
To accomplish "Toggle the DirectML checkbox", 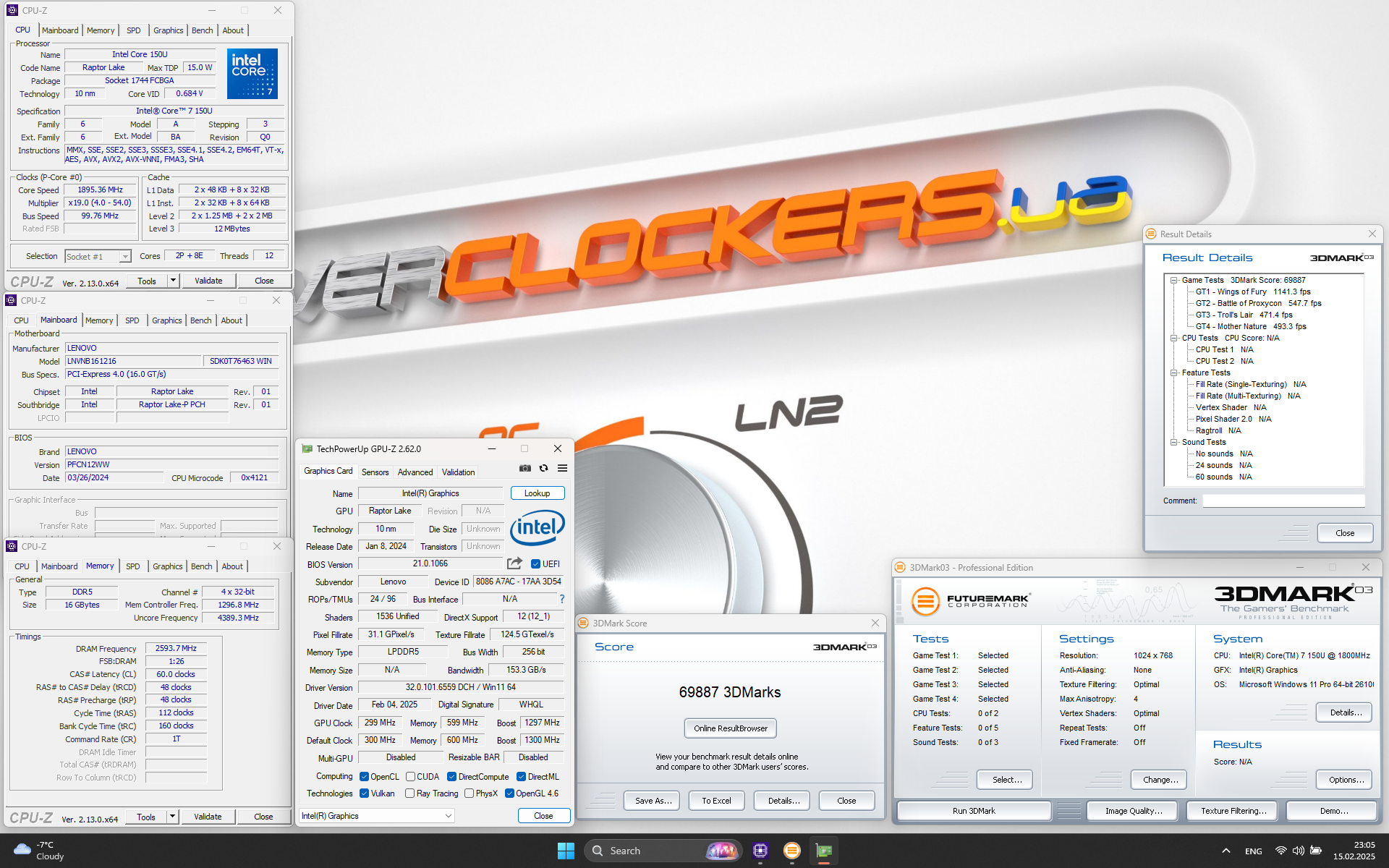I will [x=521, y=777].
